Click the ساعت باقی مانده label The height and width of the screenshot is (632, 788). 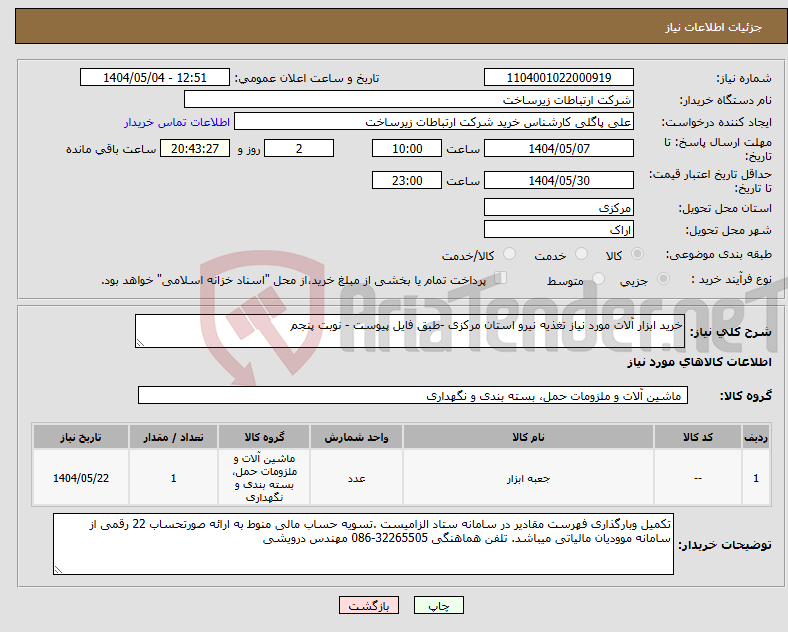tap(111, 149)
